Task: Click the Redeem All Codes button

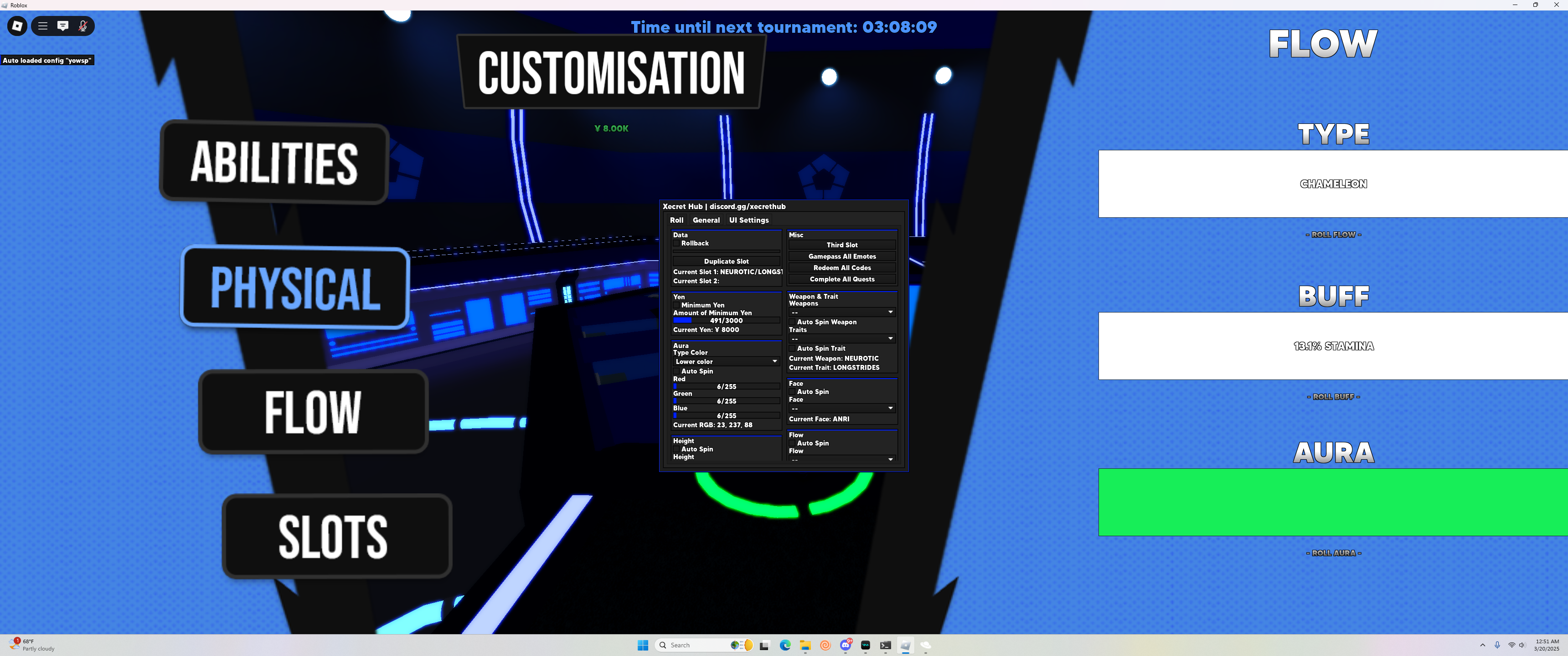Action: coord(842,268)
